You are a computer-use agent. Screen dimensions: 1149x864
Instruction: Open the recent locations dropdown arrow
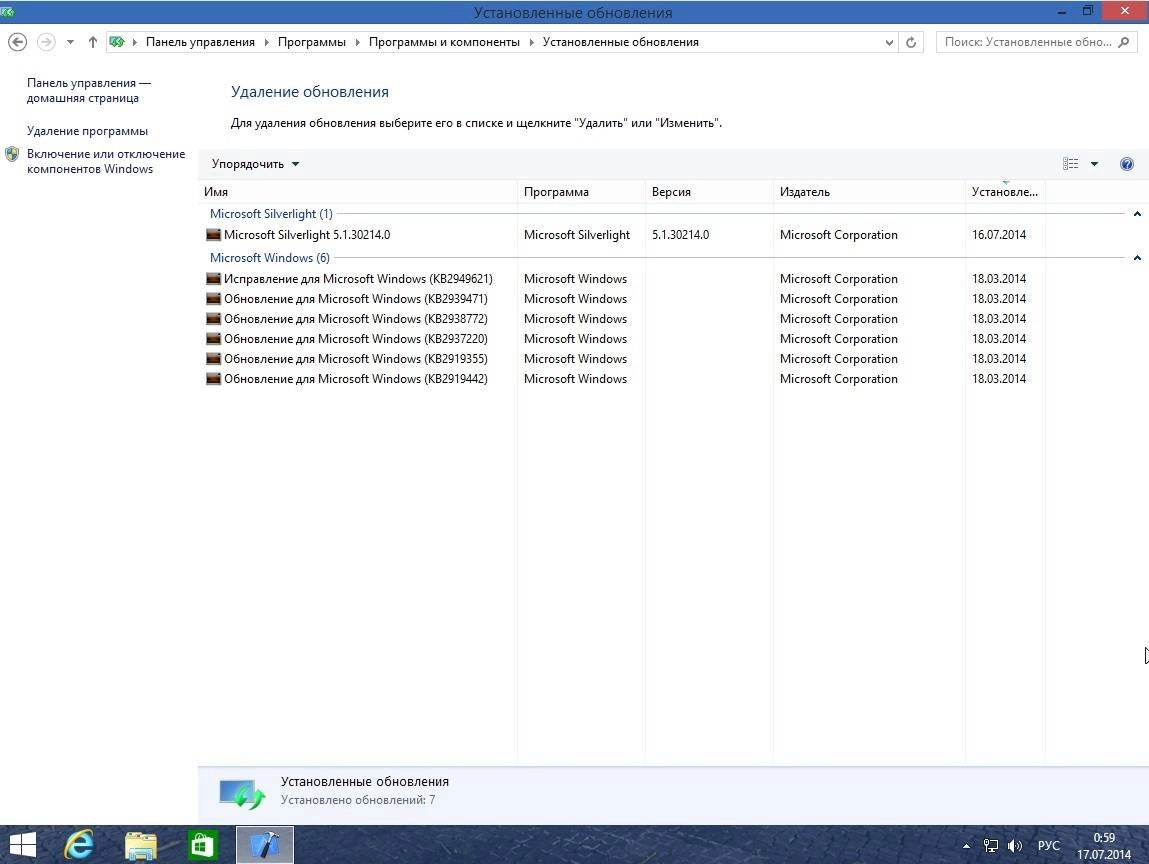click(x=70, y=43)
